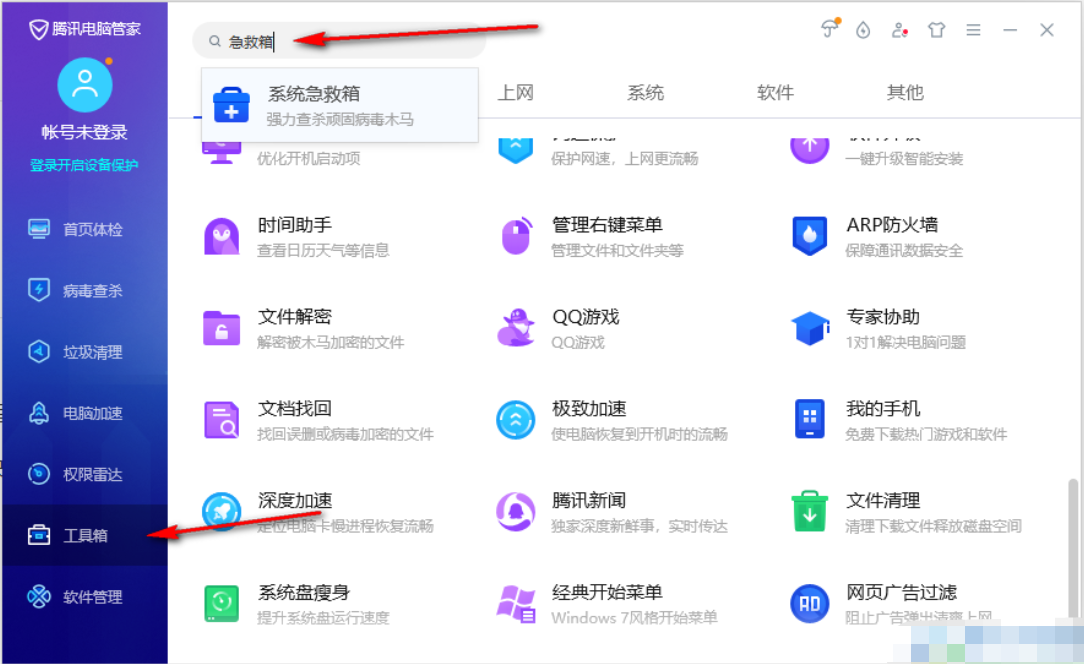
Task: Click the 腾讯电脑管家 shield logo
Action: (39, 30)
